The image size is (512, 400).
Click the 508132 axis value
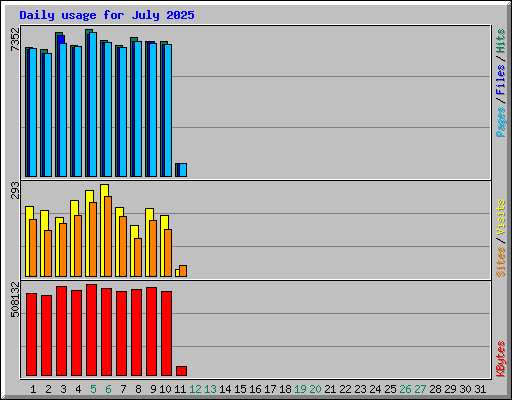[15, 299]
